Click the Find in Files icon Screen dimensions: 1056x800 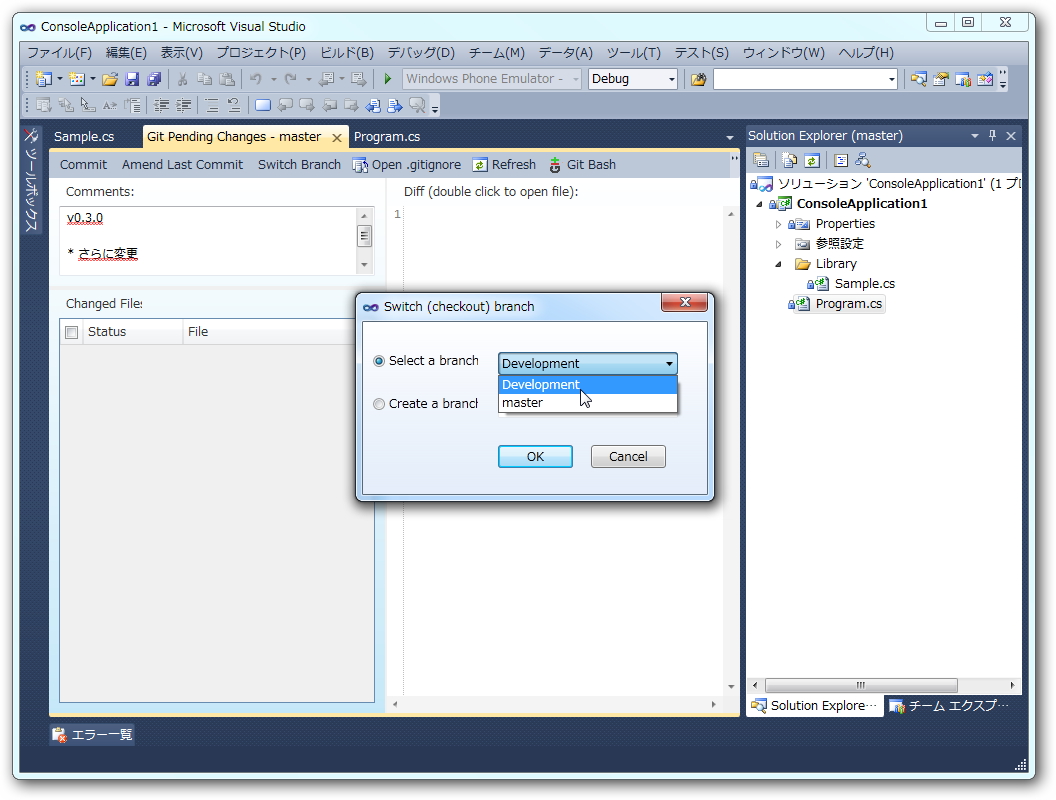click(698, 79)
